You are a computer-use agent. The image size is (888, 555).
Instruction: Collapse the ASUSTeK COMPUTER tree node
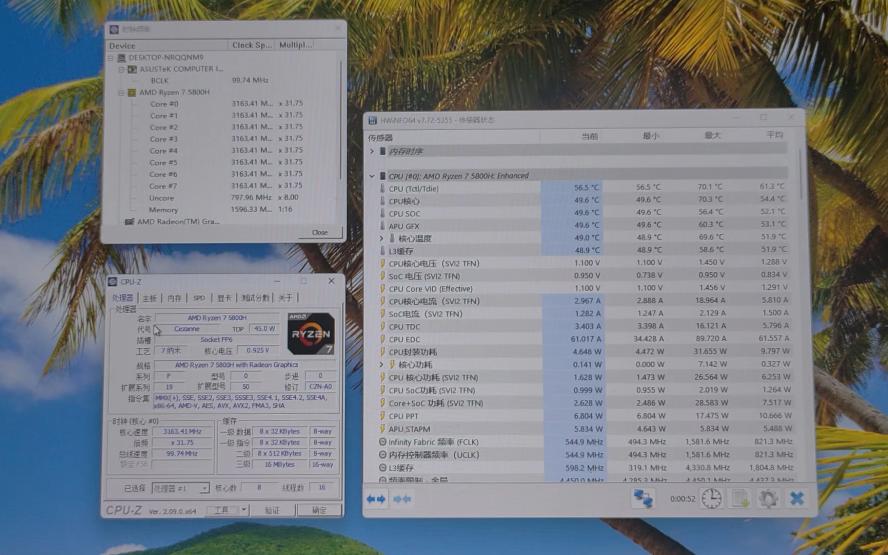[x=121, y=69]
